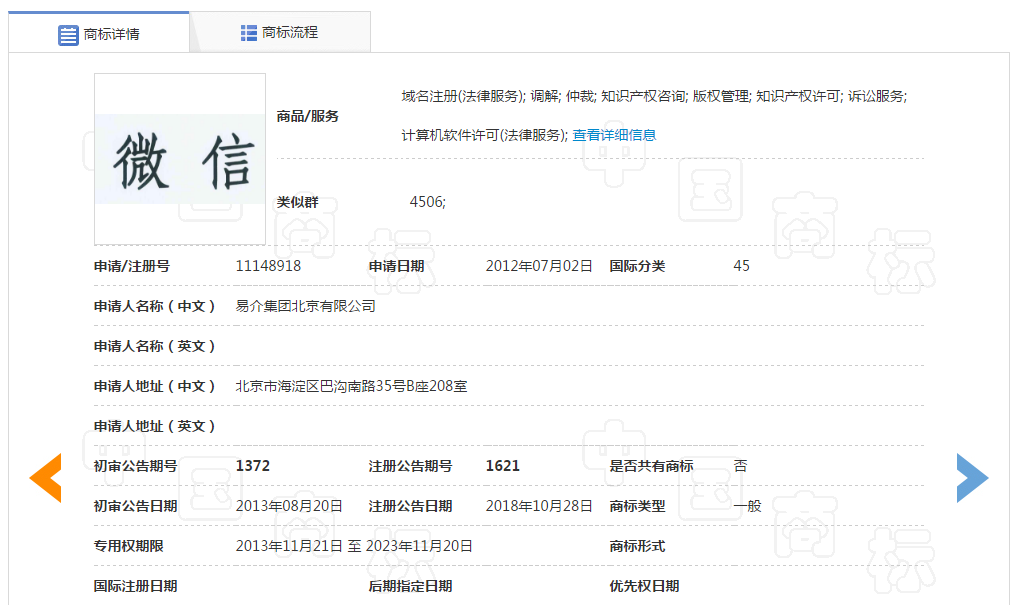Click the 国际分类 label
The image size is (1017, 605).
pyautogui.click(x=637, y=266)
